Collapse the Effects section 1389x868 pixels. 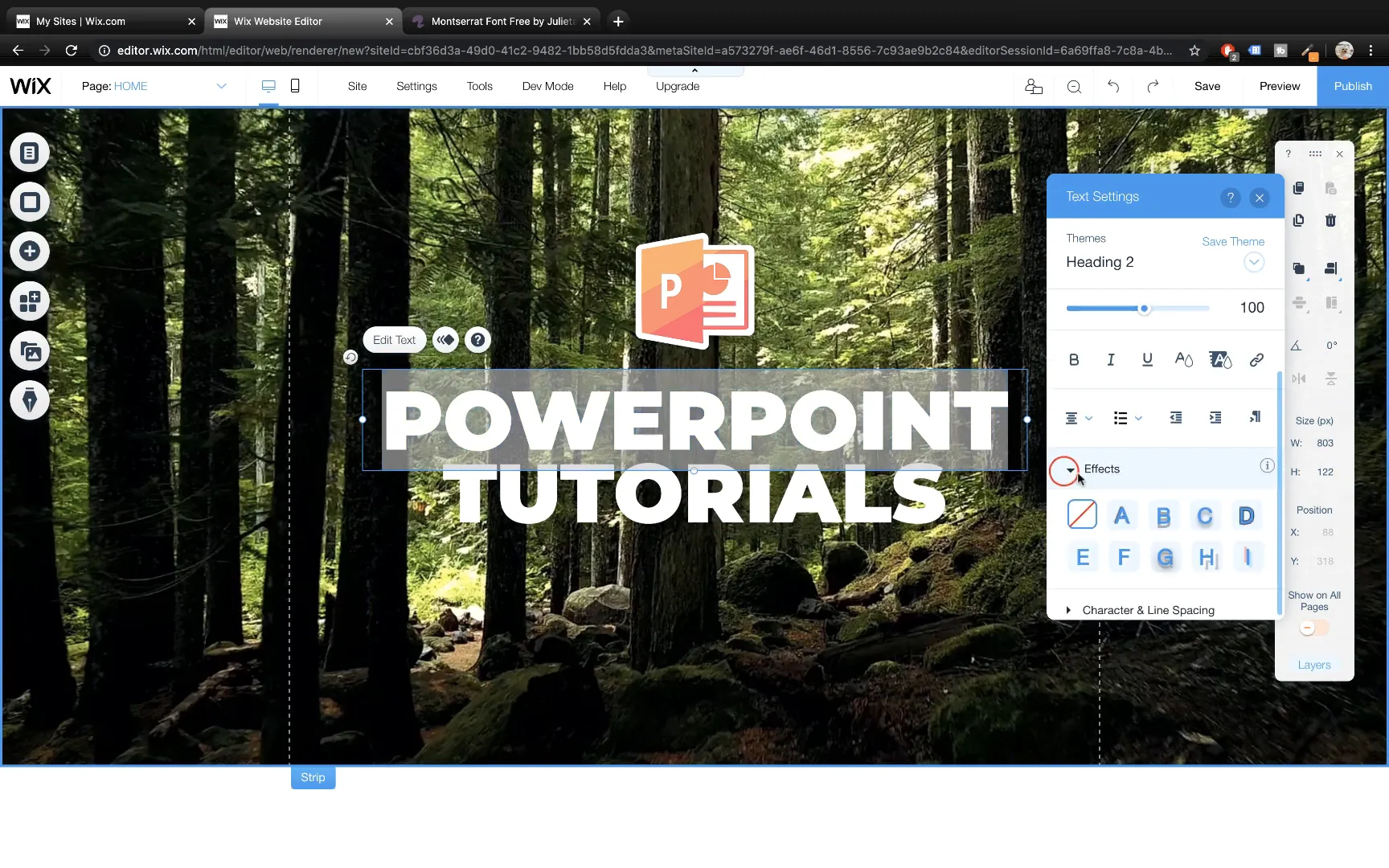coord(1070,469)
